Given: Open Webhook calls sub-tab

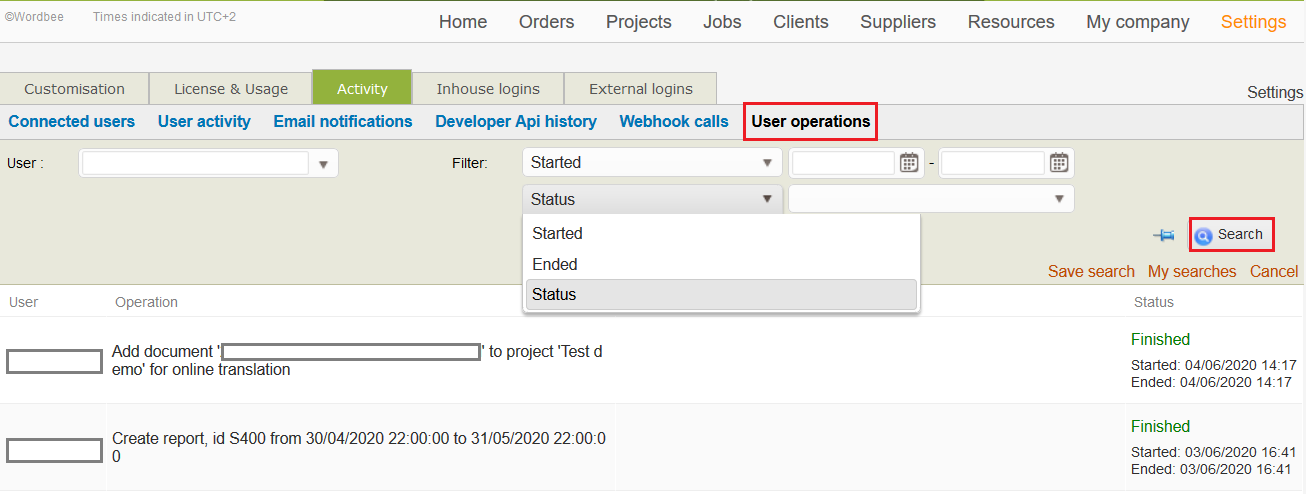Looking at the screenshot, I should pos(673,121).
